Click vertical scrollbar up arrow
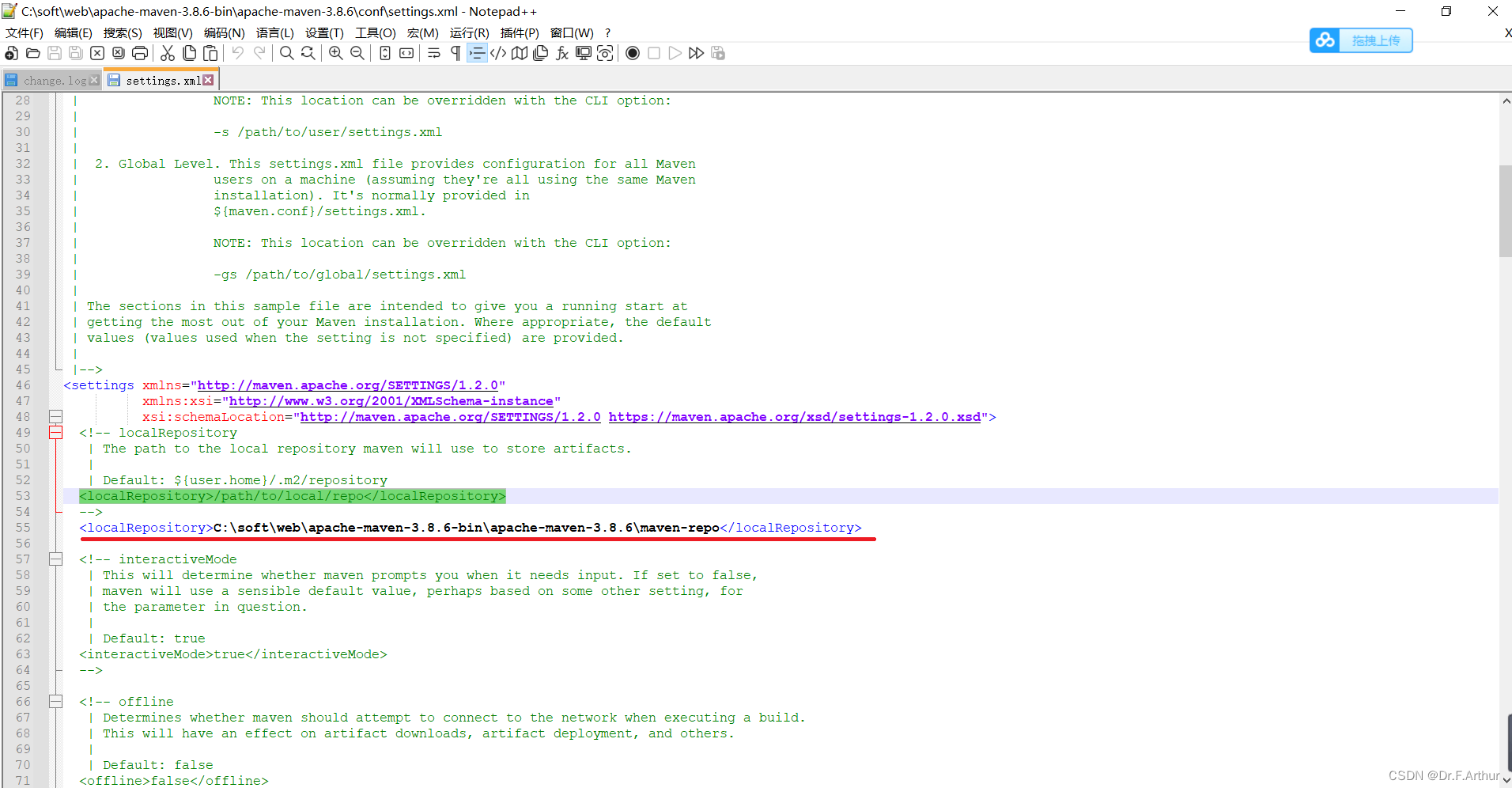Viewport: 1512px width, 788px height. pyautogui.click(x=1505, y=101)
